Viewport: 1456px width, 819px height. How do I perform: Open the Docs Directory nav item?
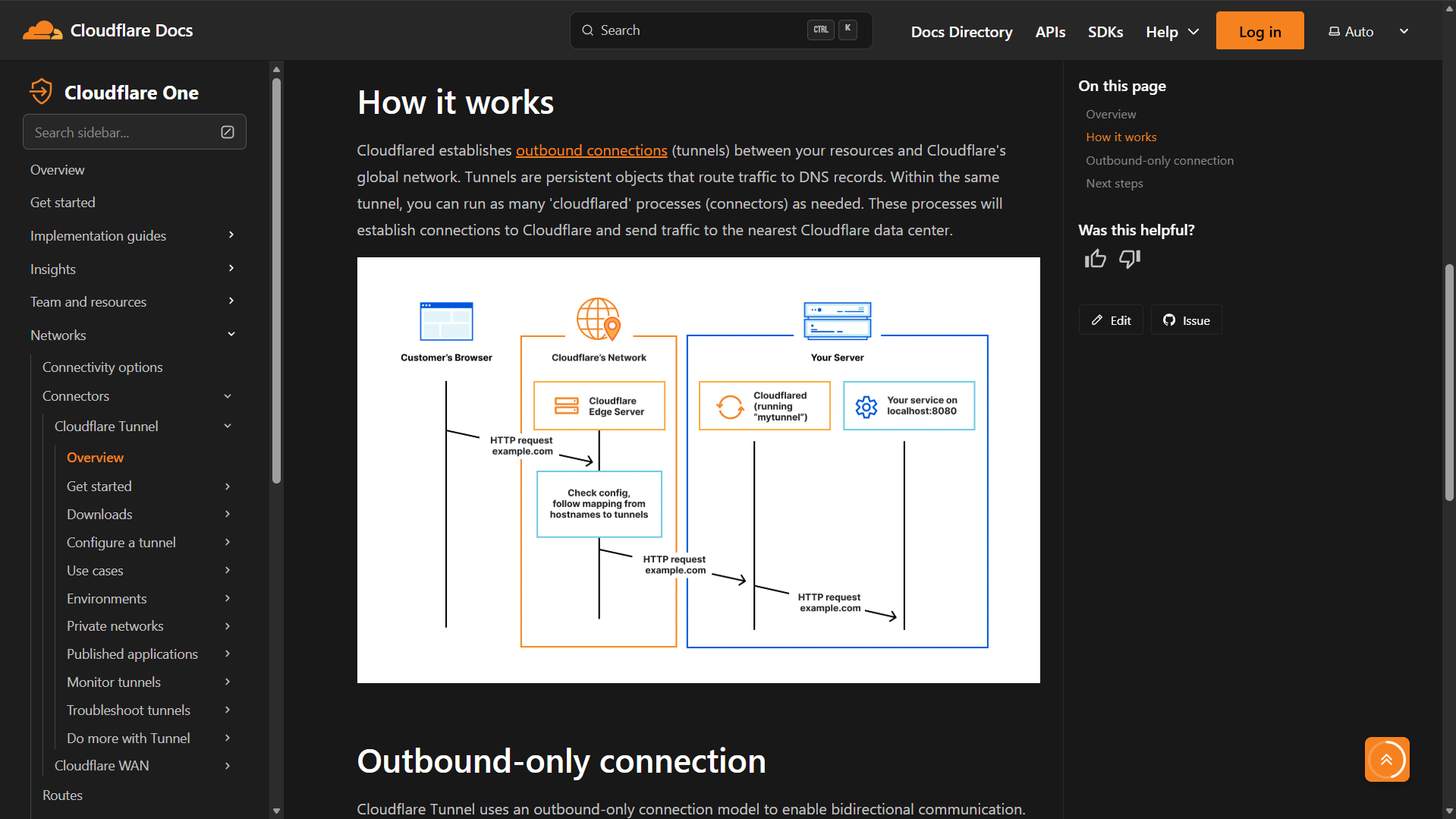(x=961, y=32)
